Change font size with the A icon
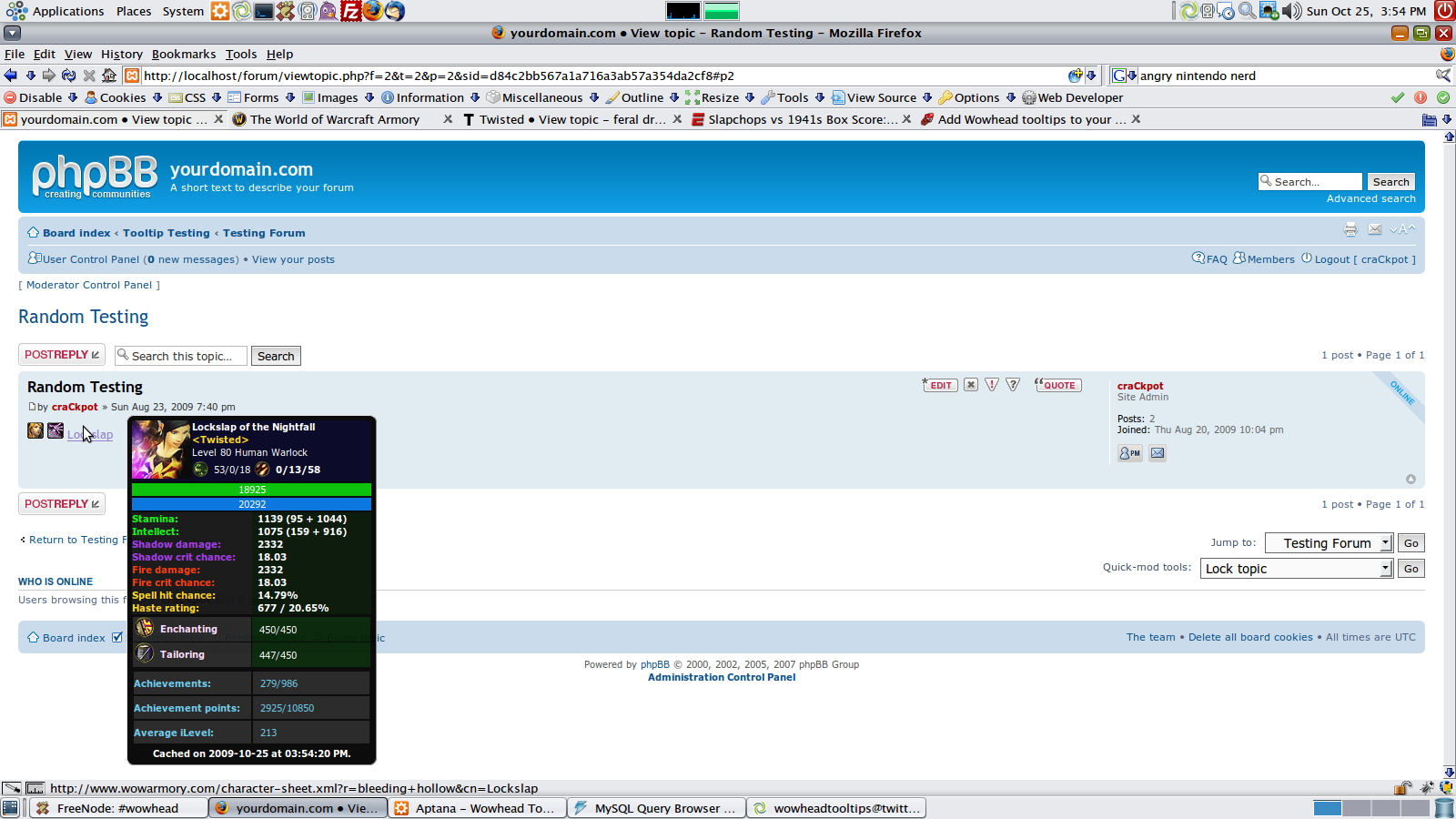 [1402, 229]
